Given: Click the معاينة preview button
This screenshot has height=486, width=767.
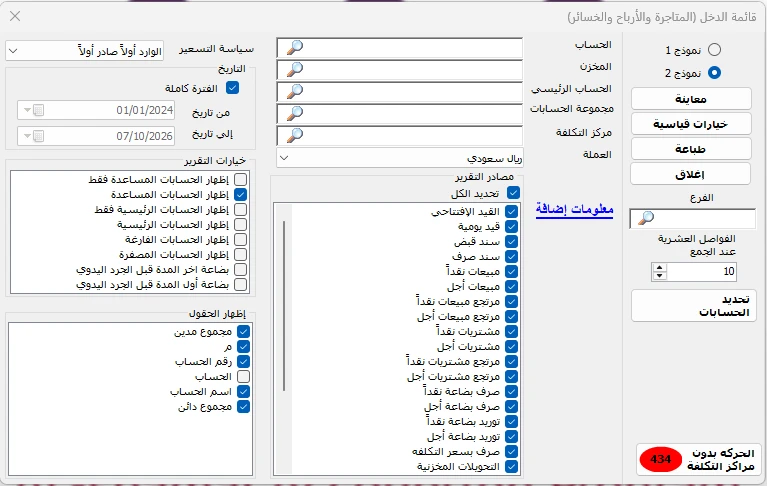Looking at the screenshot, I should tap(691, 99).
